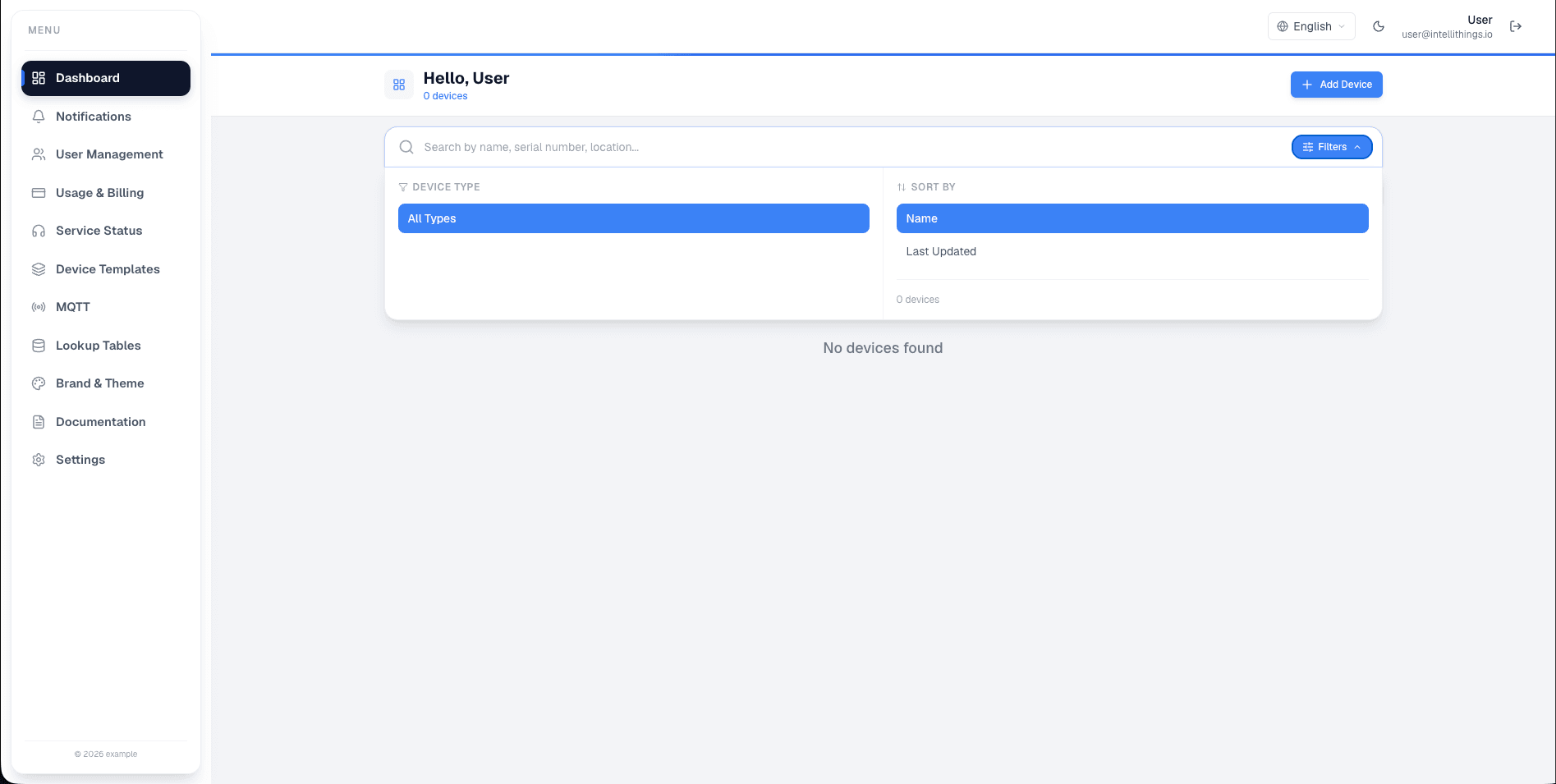Open the English language dropdown

tap(1311, 26)
